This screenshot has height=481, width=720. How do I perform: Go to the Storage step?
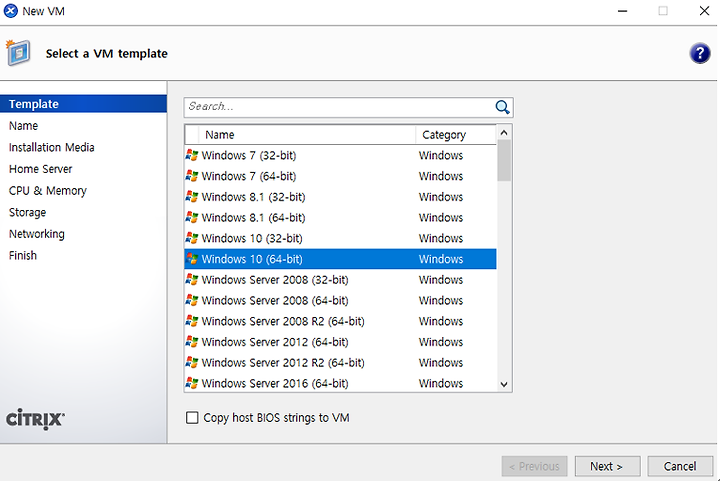(x=28, y=213)
